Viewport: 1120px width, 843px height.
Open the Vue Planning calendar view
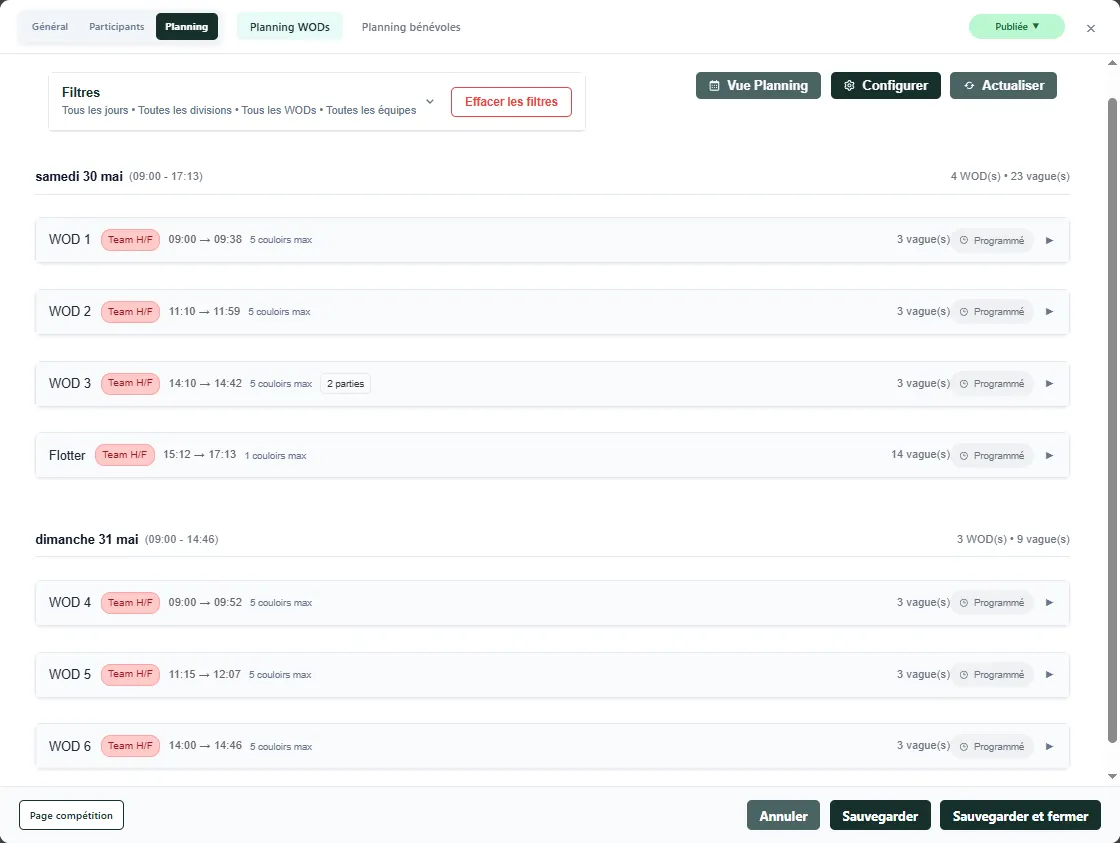pos(758,85)
